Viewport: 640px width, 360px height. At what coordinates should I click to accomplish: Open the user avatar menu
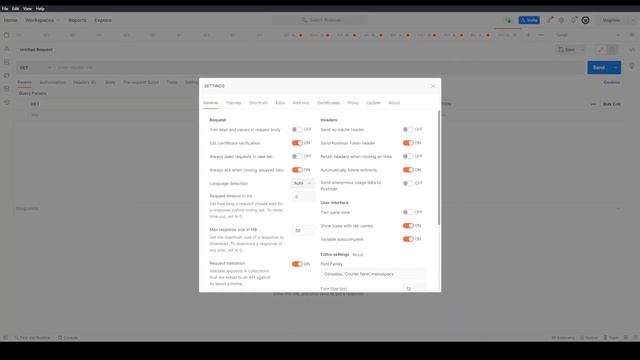[585, 20]
